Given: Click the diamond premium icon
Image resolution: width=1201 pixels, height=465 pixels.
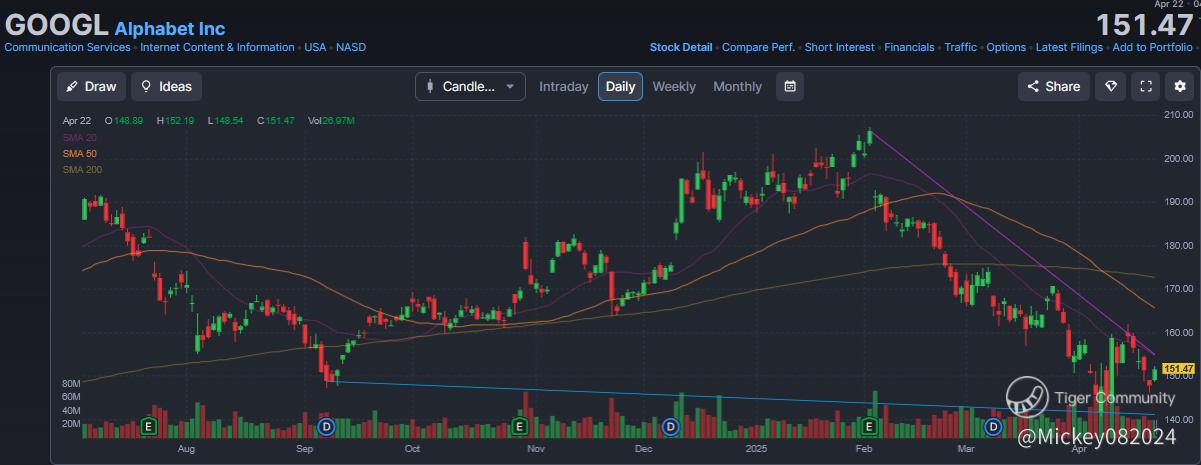Looking at the screenshot, I should coord(1110,86).
